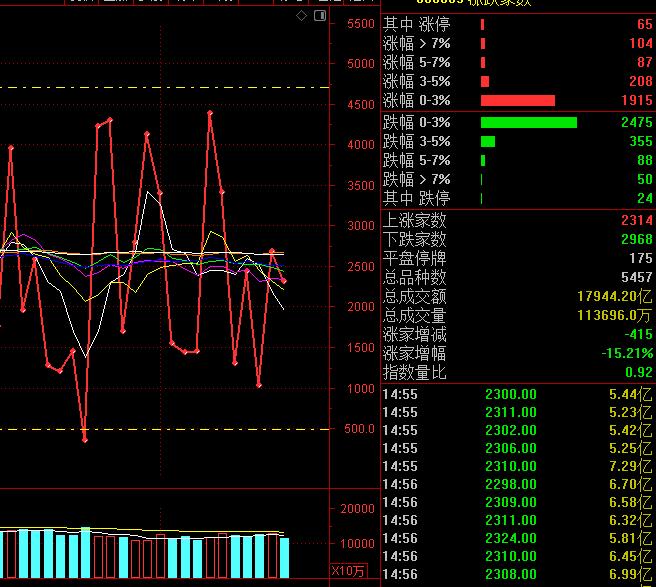Select the tick price 2302.00
Viewport: 656px width, 587px height.
511,430
